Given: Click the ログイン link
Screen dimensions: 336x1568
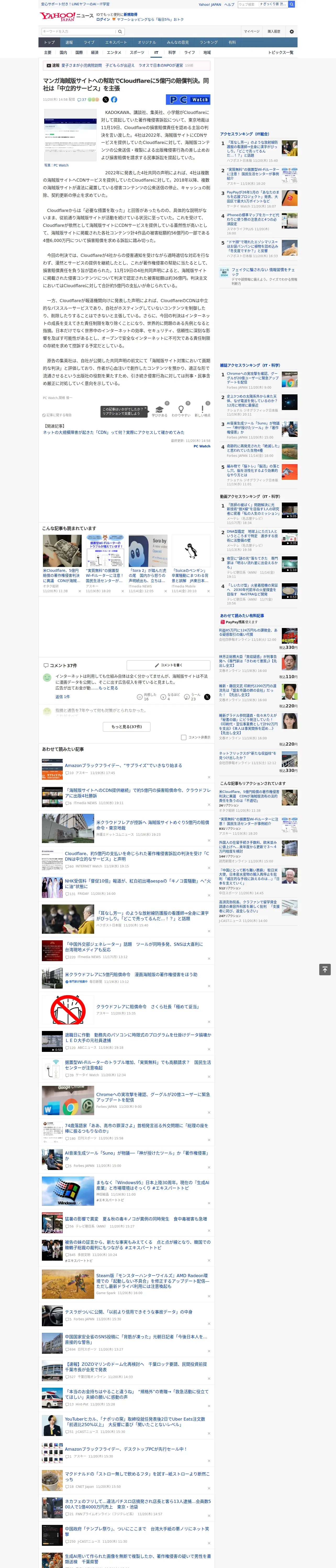Looking at the screenshot, I should click(103, 20).
